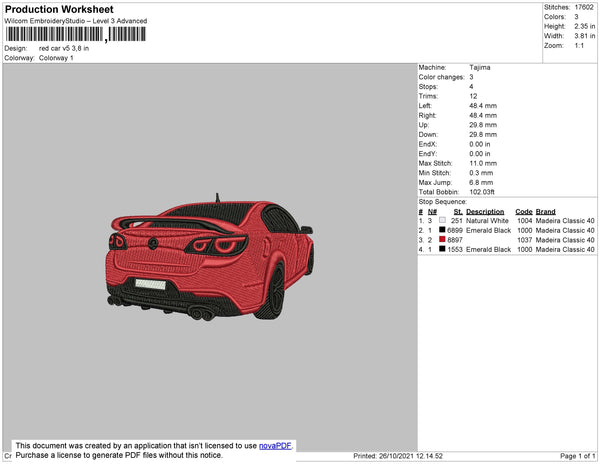Click the Height value '2.35 in'
This screenshot has height=464, width=600.
(x=585, y=26)
